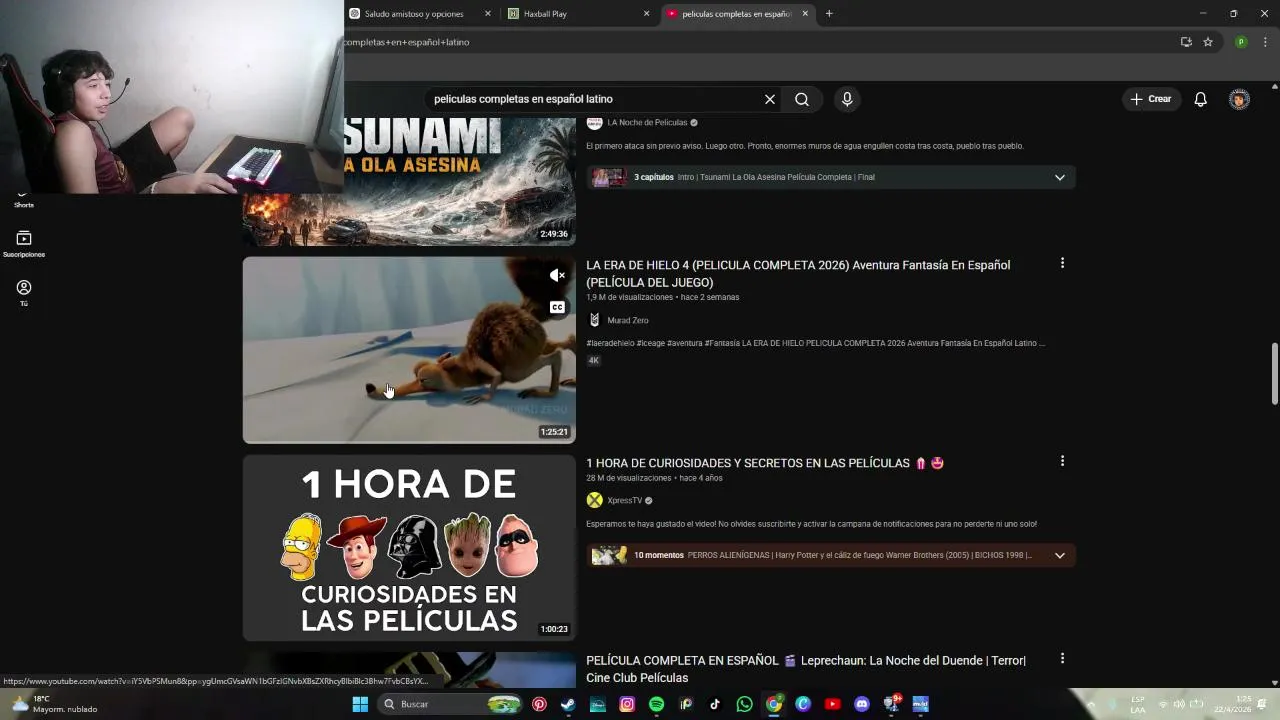Open LA Noche de Películas channel
The image size is (1280, 720).
647,122
